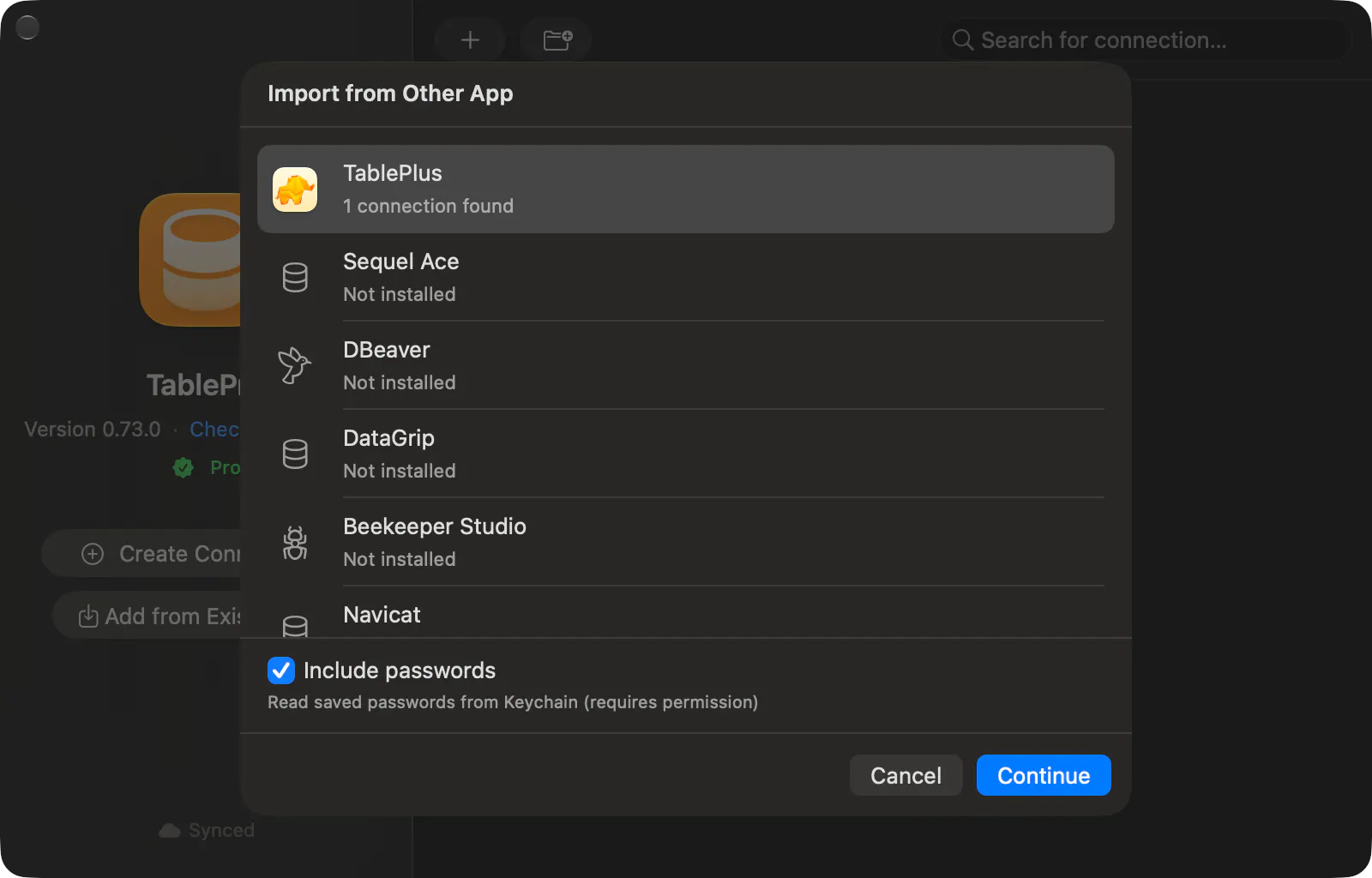The height and width of the screenshot is (878, 1372).
Task: Uncheck the Include passwords checkbox
Action: pos(281,671)
